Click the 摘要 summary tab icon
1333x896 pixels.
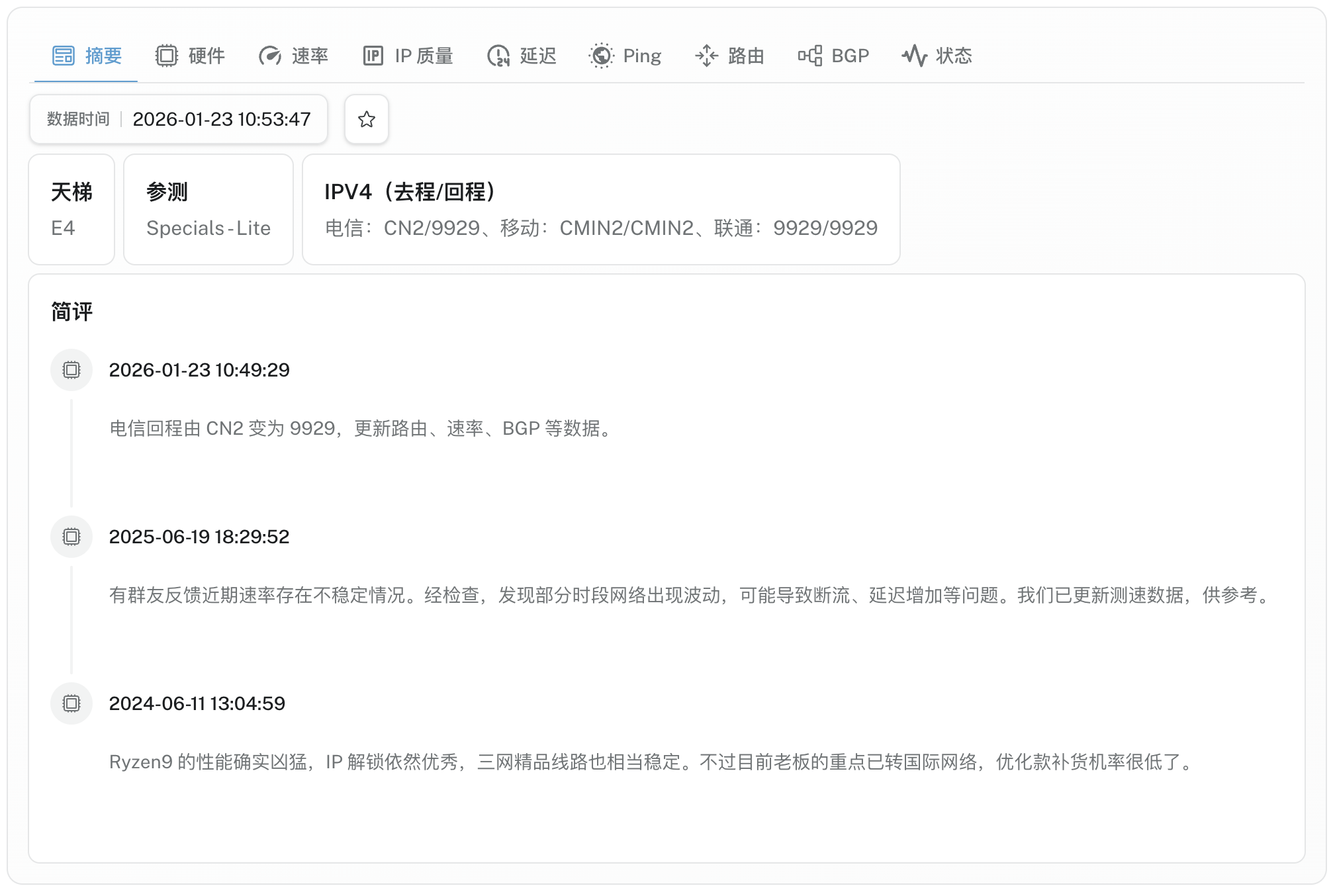[x=64, y=56]
